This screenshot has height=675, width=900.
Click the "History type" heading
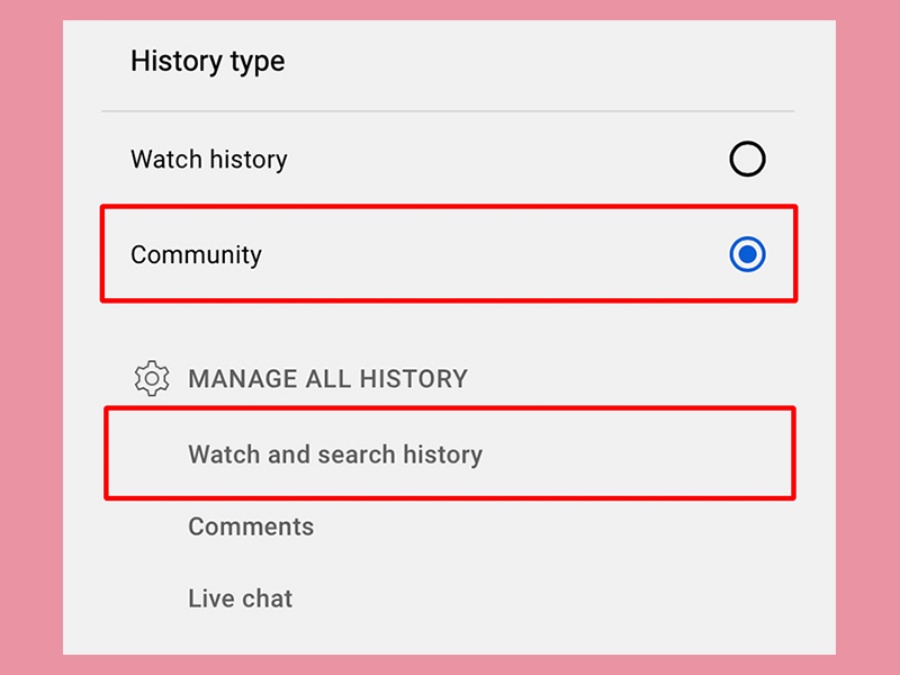(x=207, y=61)
